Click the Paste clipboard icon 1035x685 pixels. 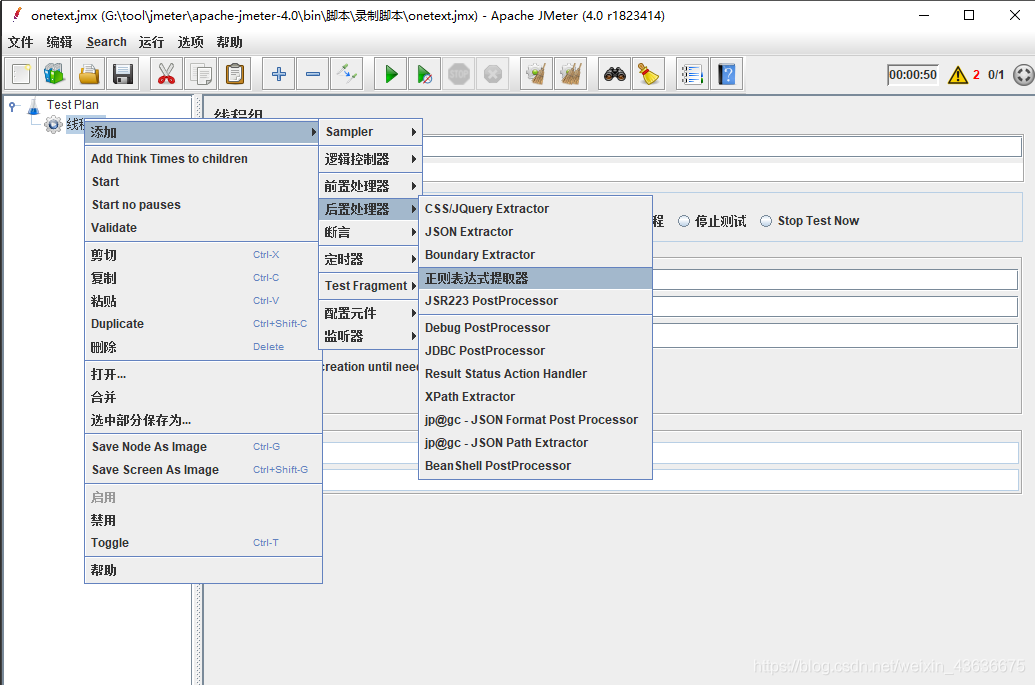tap(235, 74)
